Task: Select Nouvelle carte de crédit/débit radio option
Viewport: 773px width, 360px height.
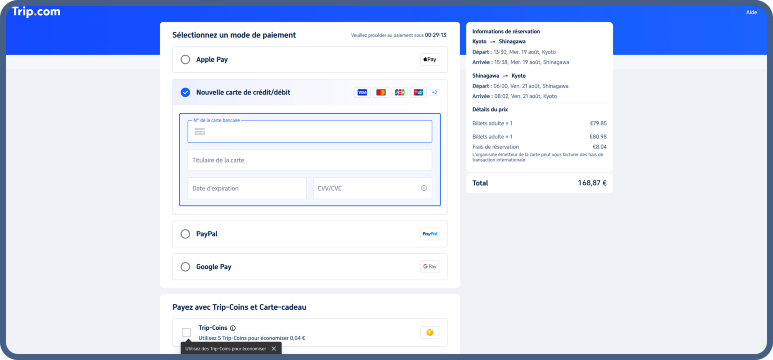Action: pyautogui.click(x=185, y=92)
